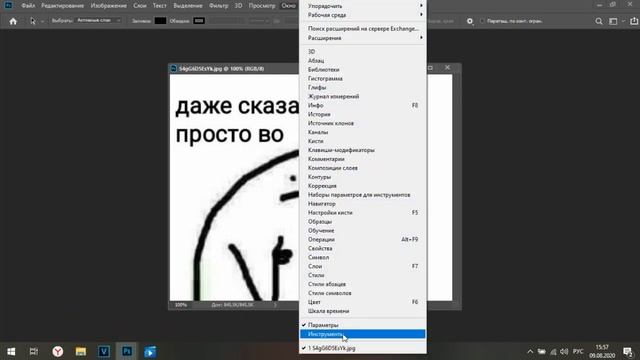The image size is (640, 360).
Task: Switch to Photoshop taskbar icon
Action: tap(127, 351)
